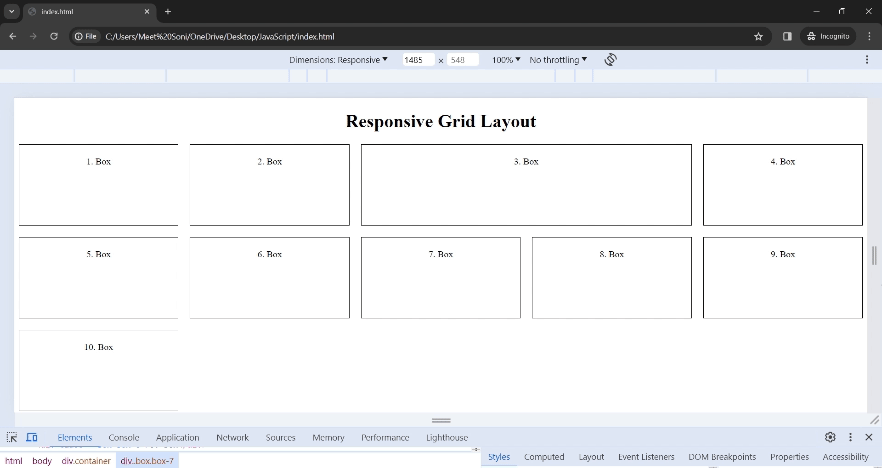The width and height of the screenshot is (882, 468).
Task: Click the body breadcrumb
Action: coord(42,461)
